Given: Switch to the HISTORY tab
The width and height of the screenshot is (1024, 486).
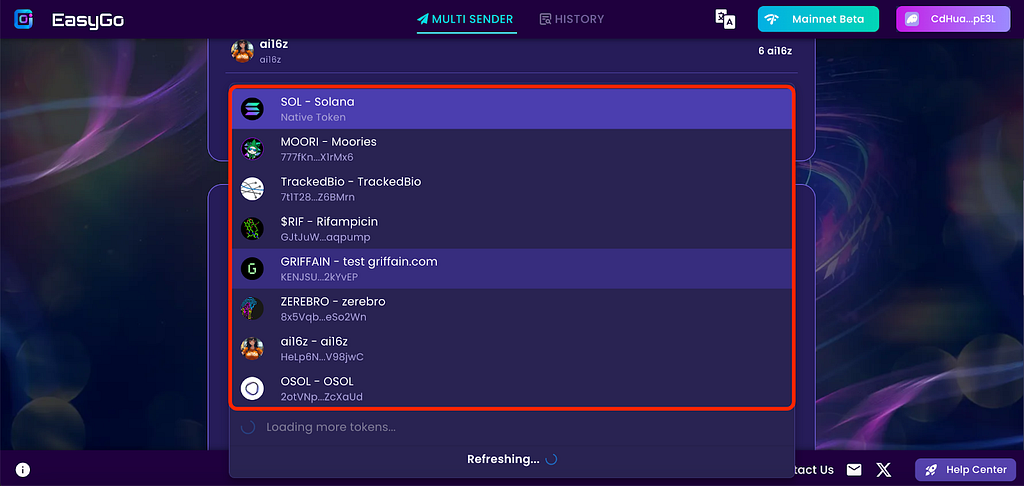Looking at the screenshot, I should (x=571, y=19).
